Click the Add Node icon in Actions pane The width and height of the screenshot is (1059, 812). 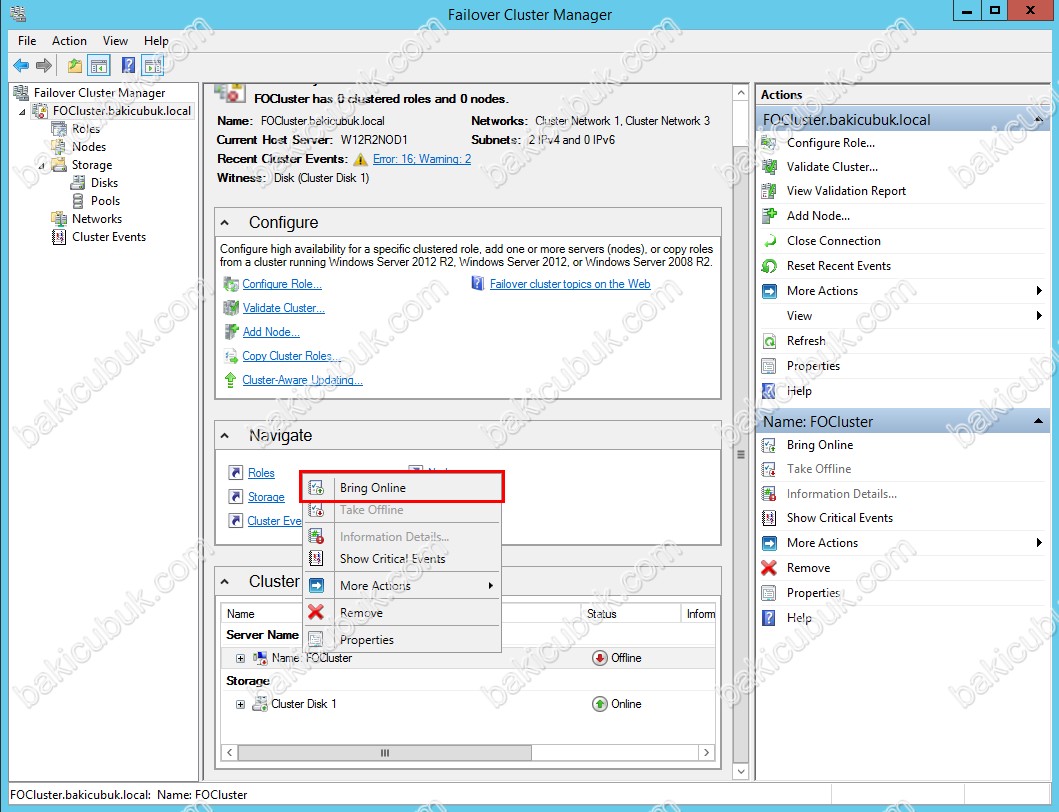tap(769, 216)
